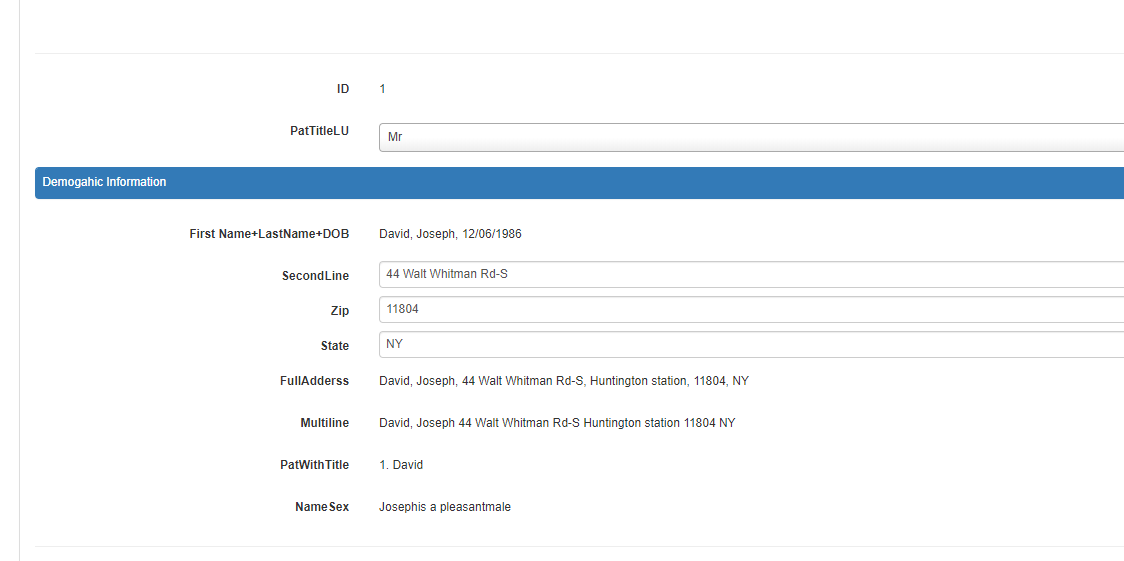Click the PatWithTitle value 1. David

(x=401, y=465)
